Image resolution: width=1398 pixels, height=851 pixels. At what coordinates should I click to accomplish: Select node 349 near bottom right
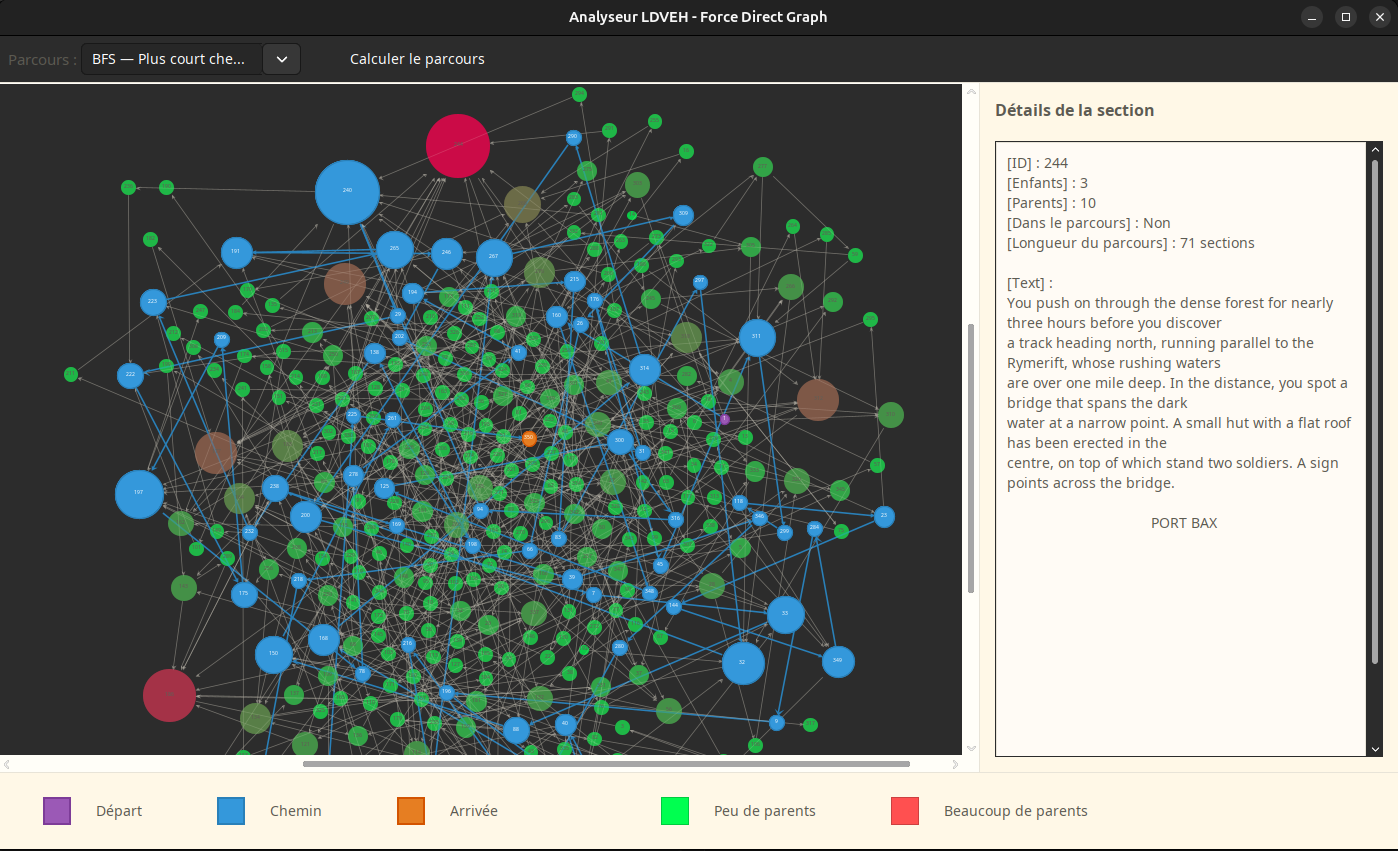(838, 660)
